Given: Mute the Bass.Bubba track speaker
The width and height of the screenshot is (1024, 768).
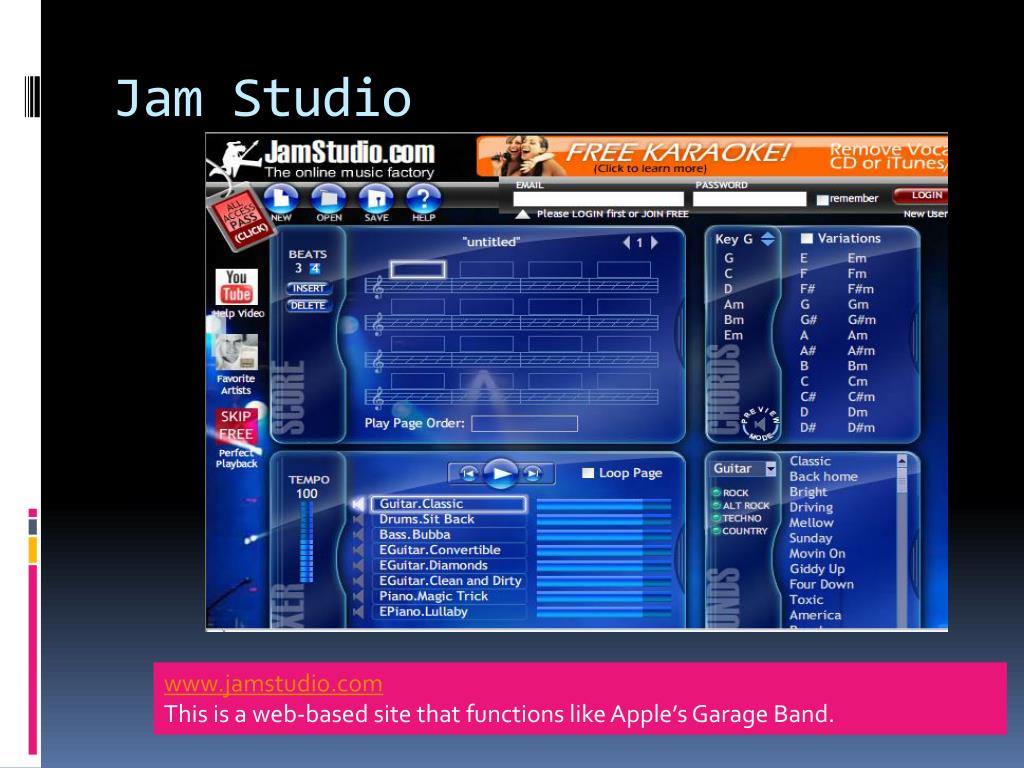Looking at the screenshot, I should point(359,535).
